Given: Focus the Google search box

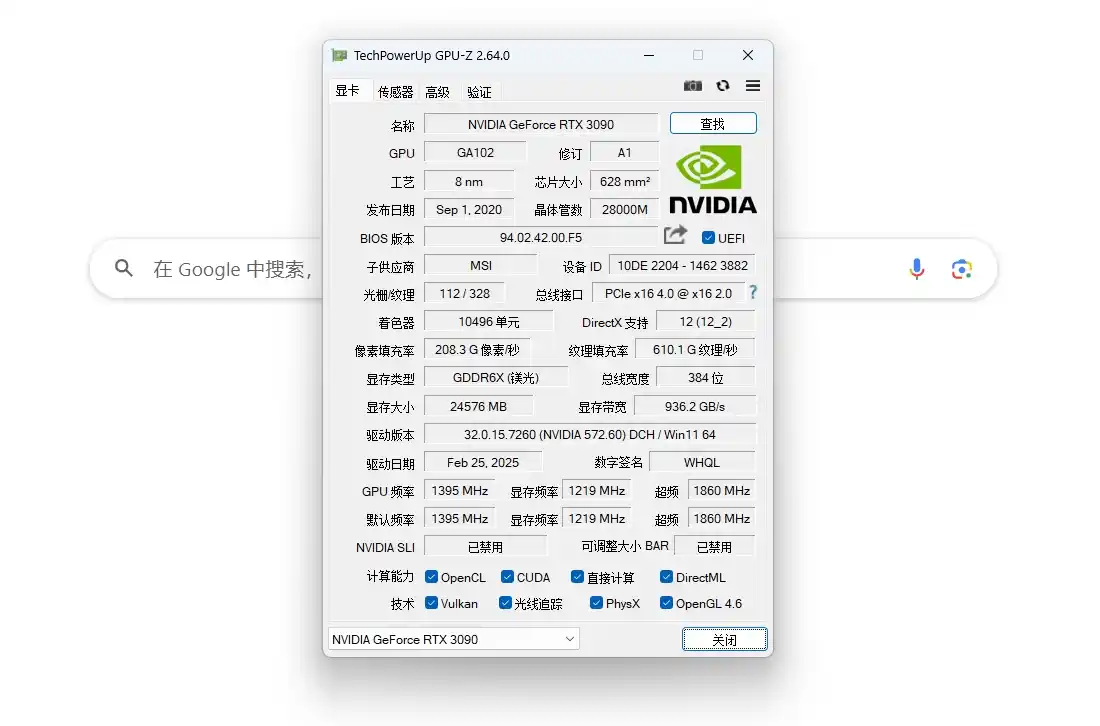Looking at the screenshot, I should pyautogui.click(x=544, y=269).
